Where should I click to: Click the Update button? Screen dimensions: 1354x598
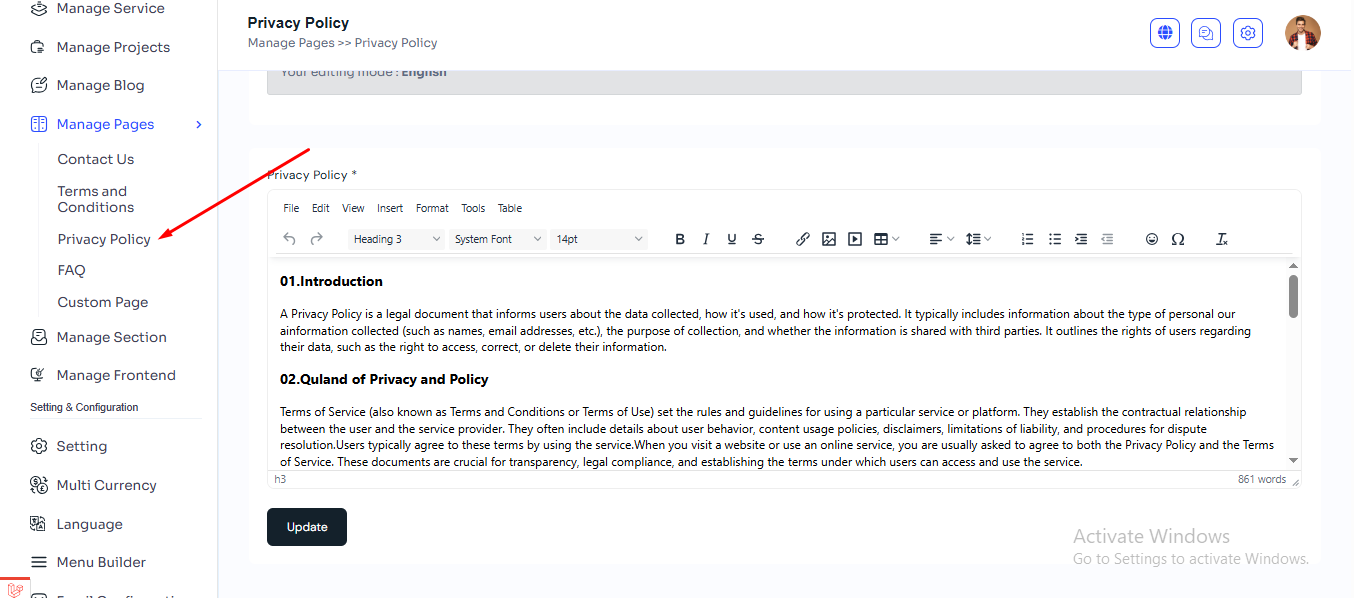pyautogui.click(x=306, y=527)
